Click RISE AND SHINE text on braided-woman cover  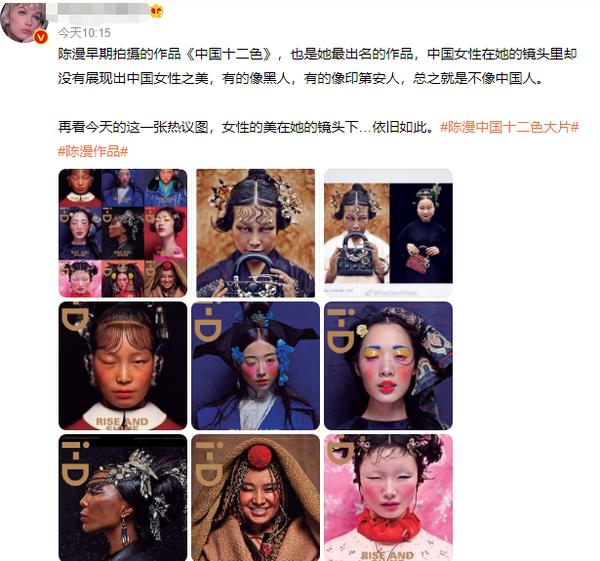(122, 423)
